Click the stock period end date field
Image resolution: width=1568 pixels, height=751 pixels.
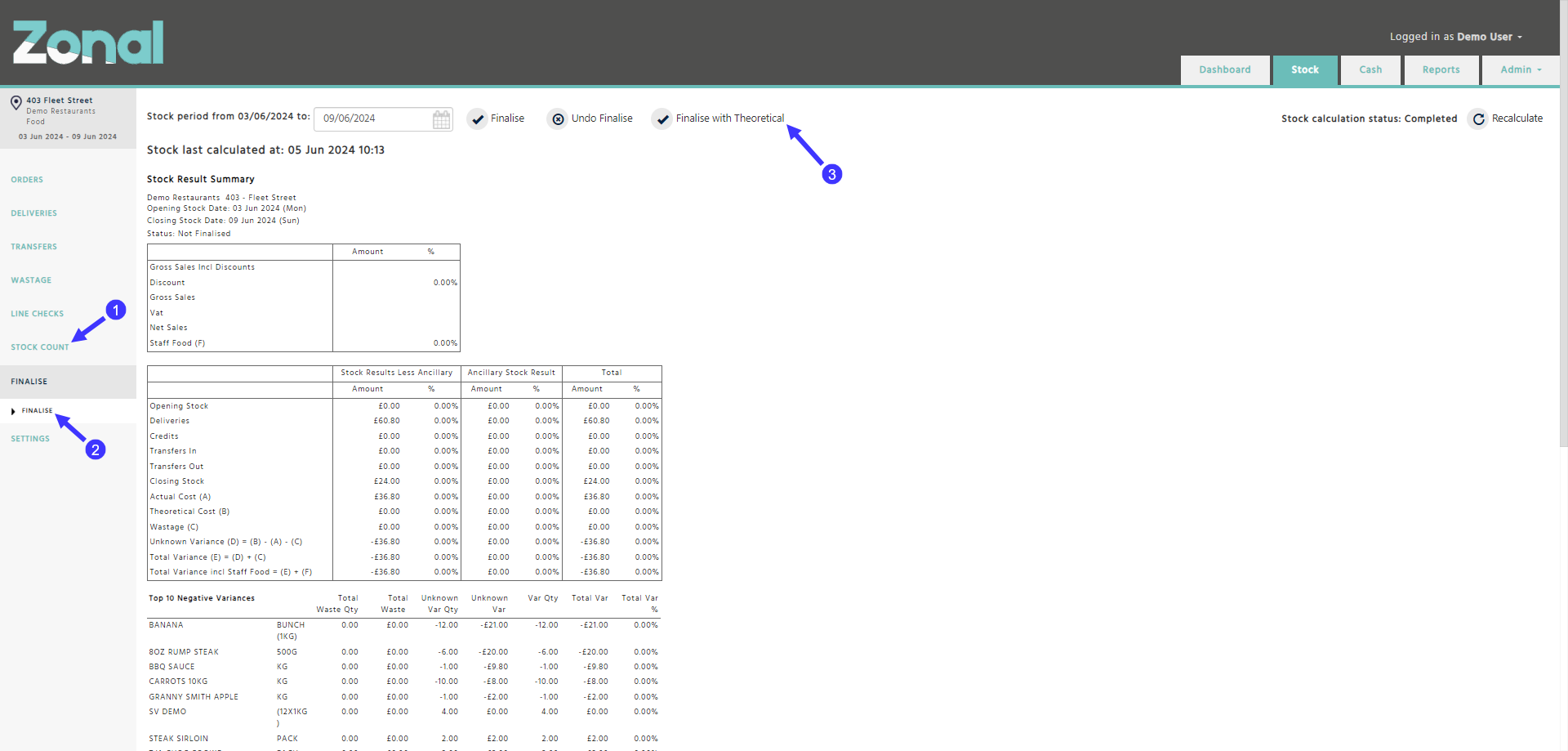click(383, 119)
